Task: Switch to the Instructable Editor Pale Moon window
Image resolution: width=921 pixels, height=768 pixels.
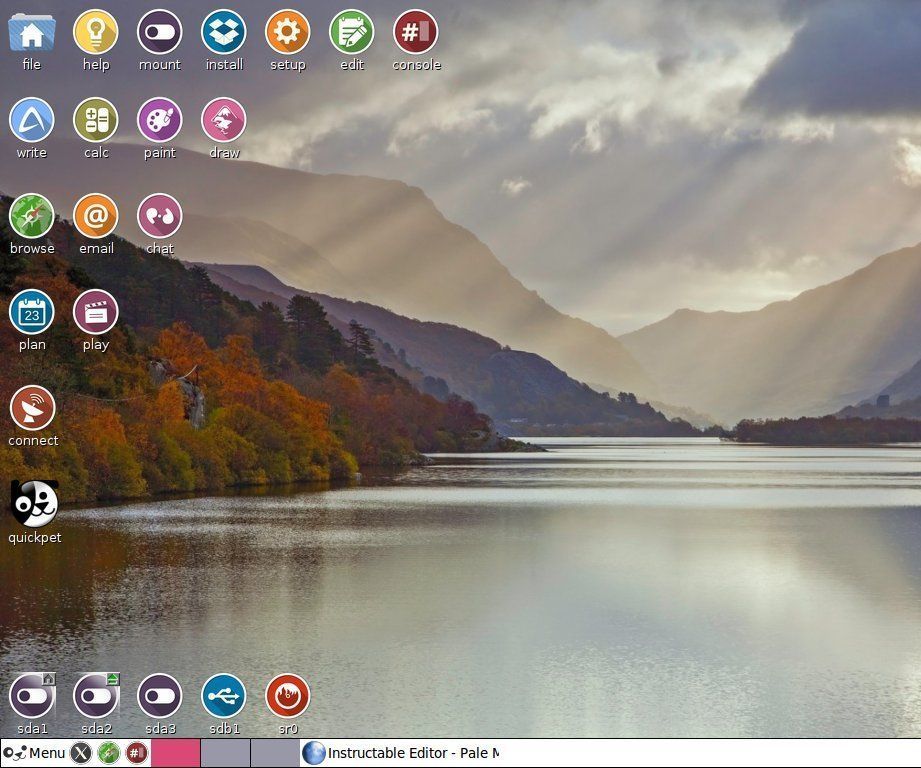Action: [400, 753]
